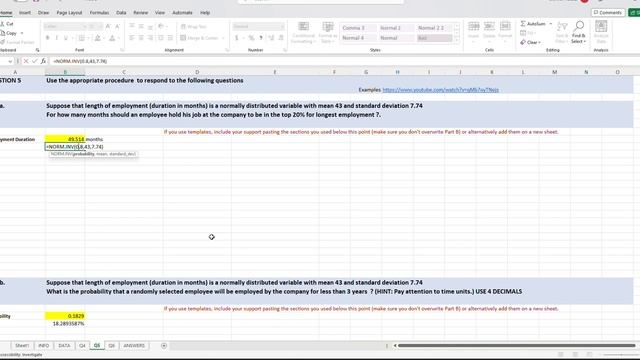Open Sort & Filter menu
This screenshot has width=640, height=360.
[x=562, y=33]
